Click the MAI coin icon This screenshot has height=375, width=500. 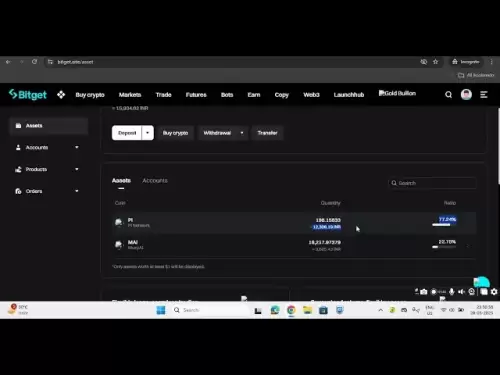pos(119,245)
